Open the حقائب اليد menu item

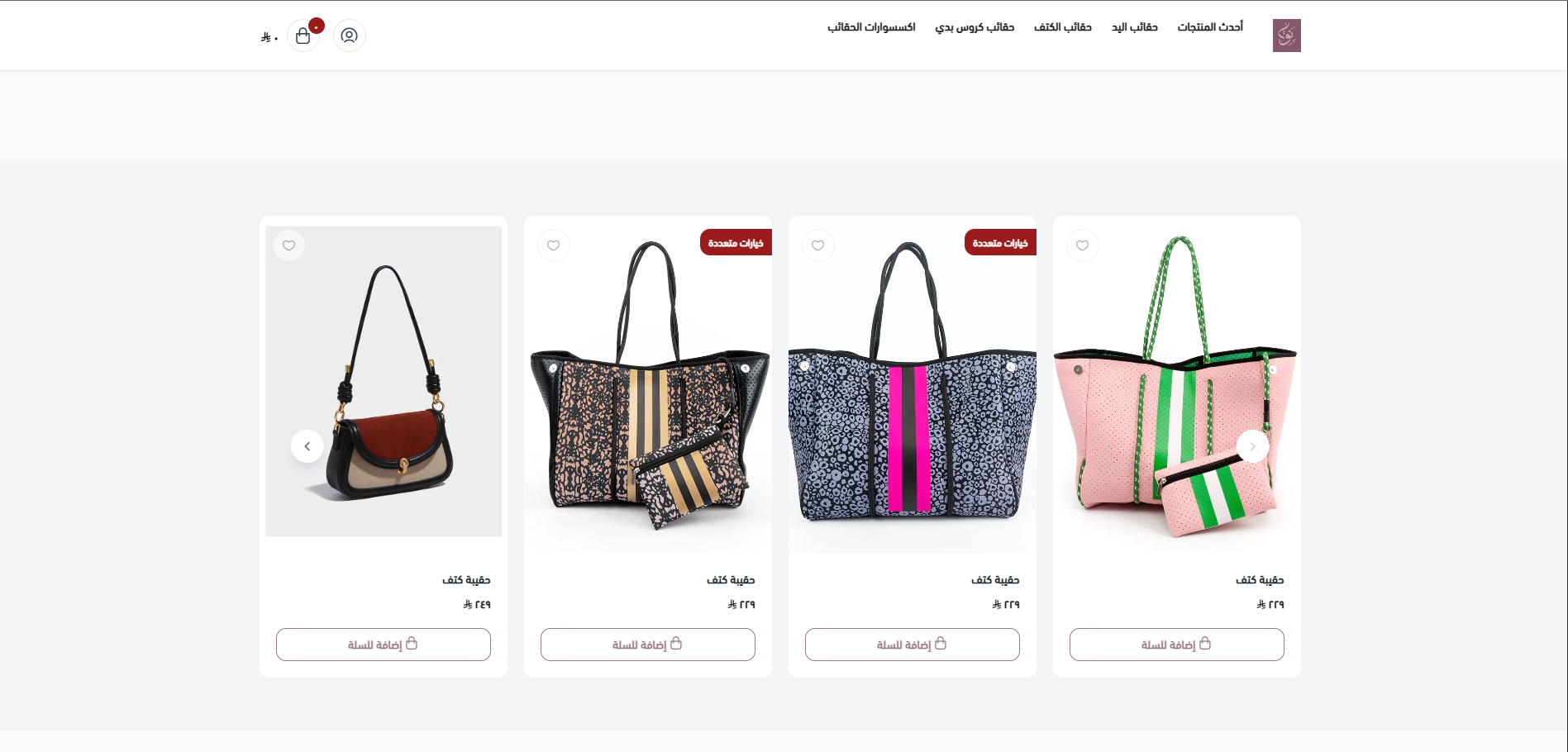(x=1134, y=27)
